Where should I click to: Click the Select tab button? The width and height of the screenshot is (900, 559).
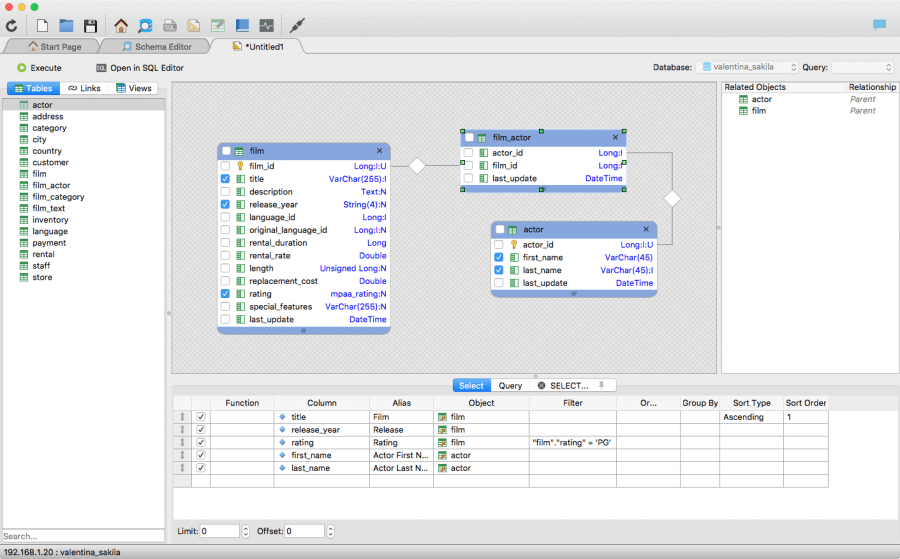point(471,386)
